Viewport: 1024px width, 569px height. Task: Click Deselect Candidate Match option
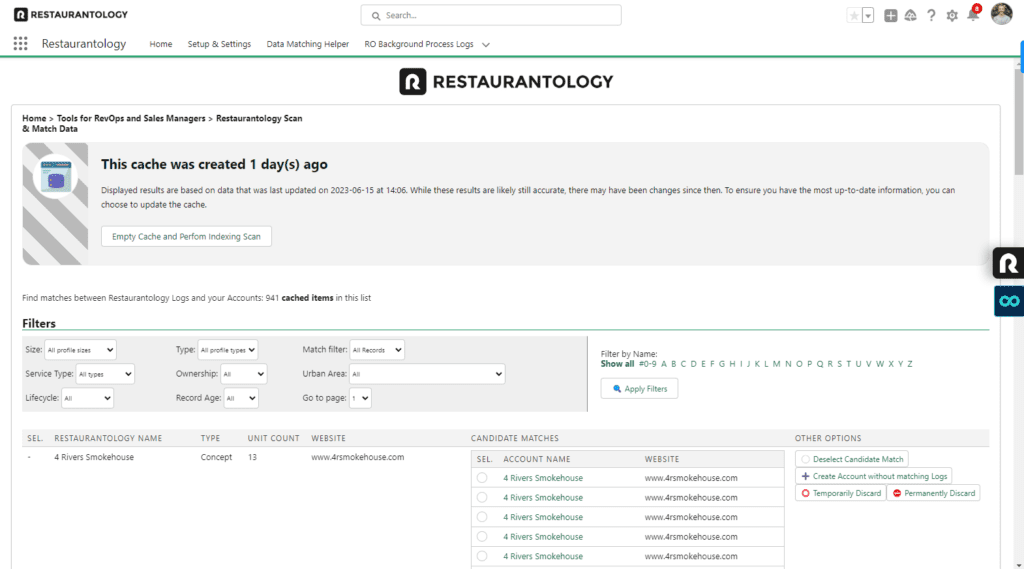[852, 459]
